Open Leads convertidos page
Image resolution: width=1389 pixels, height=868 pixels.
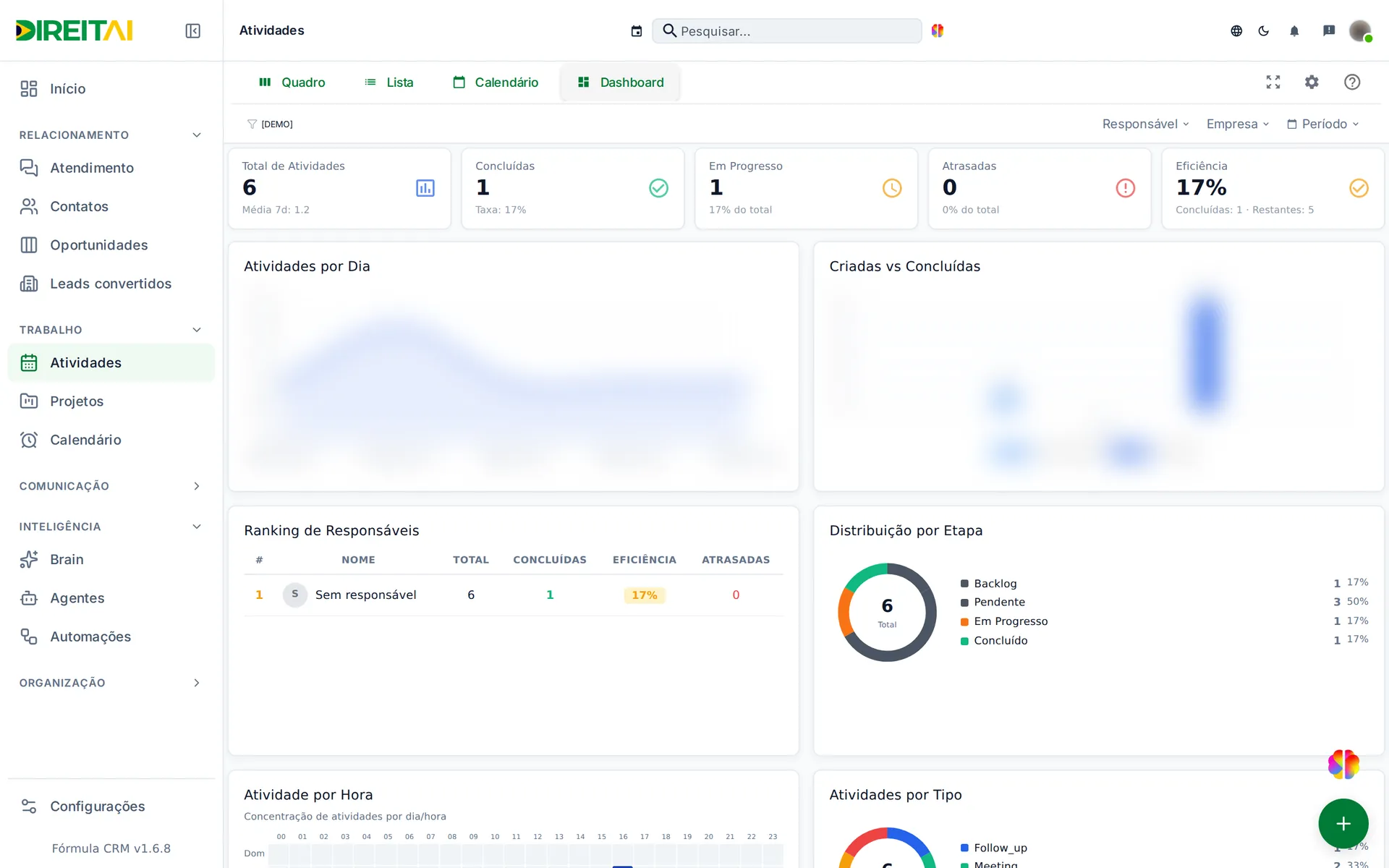111,284
